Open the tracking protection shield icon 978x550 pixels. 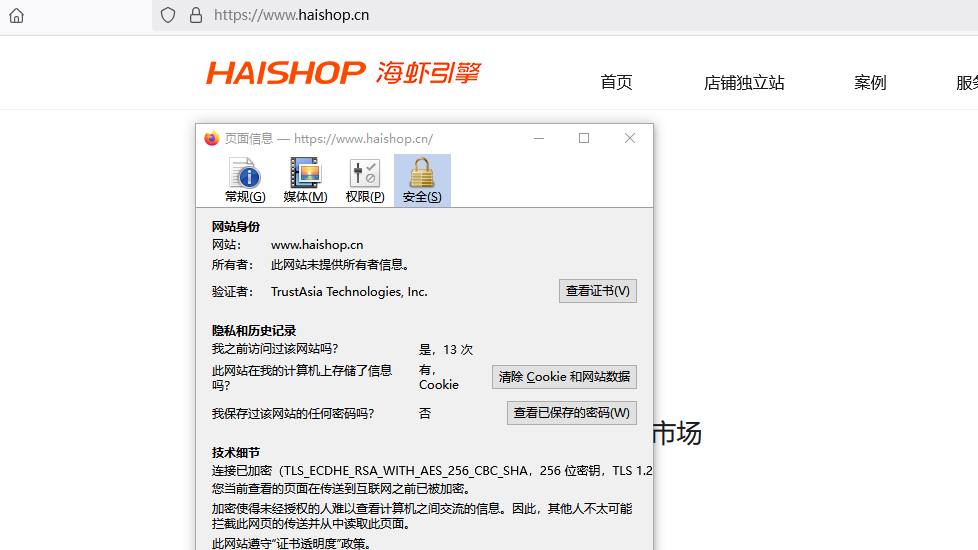[x=168, y=15]
